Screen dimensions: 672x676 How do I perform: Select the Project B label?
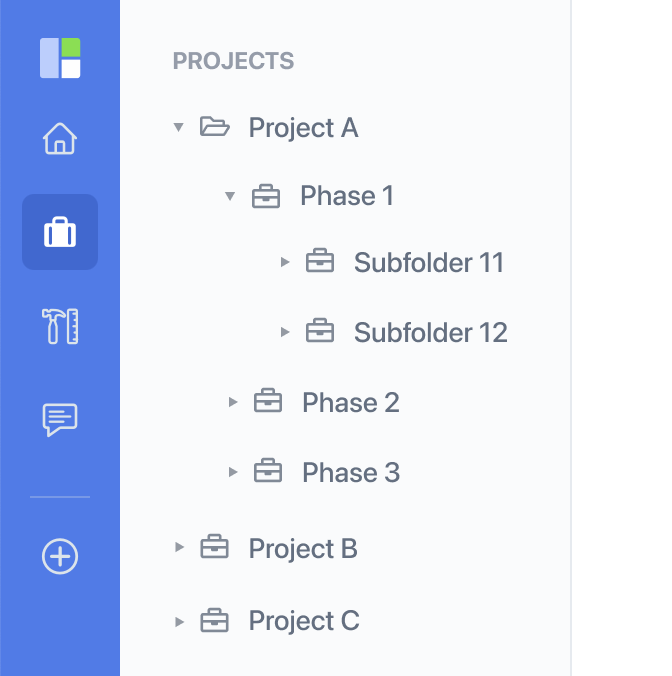(303, 548)
